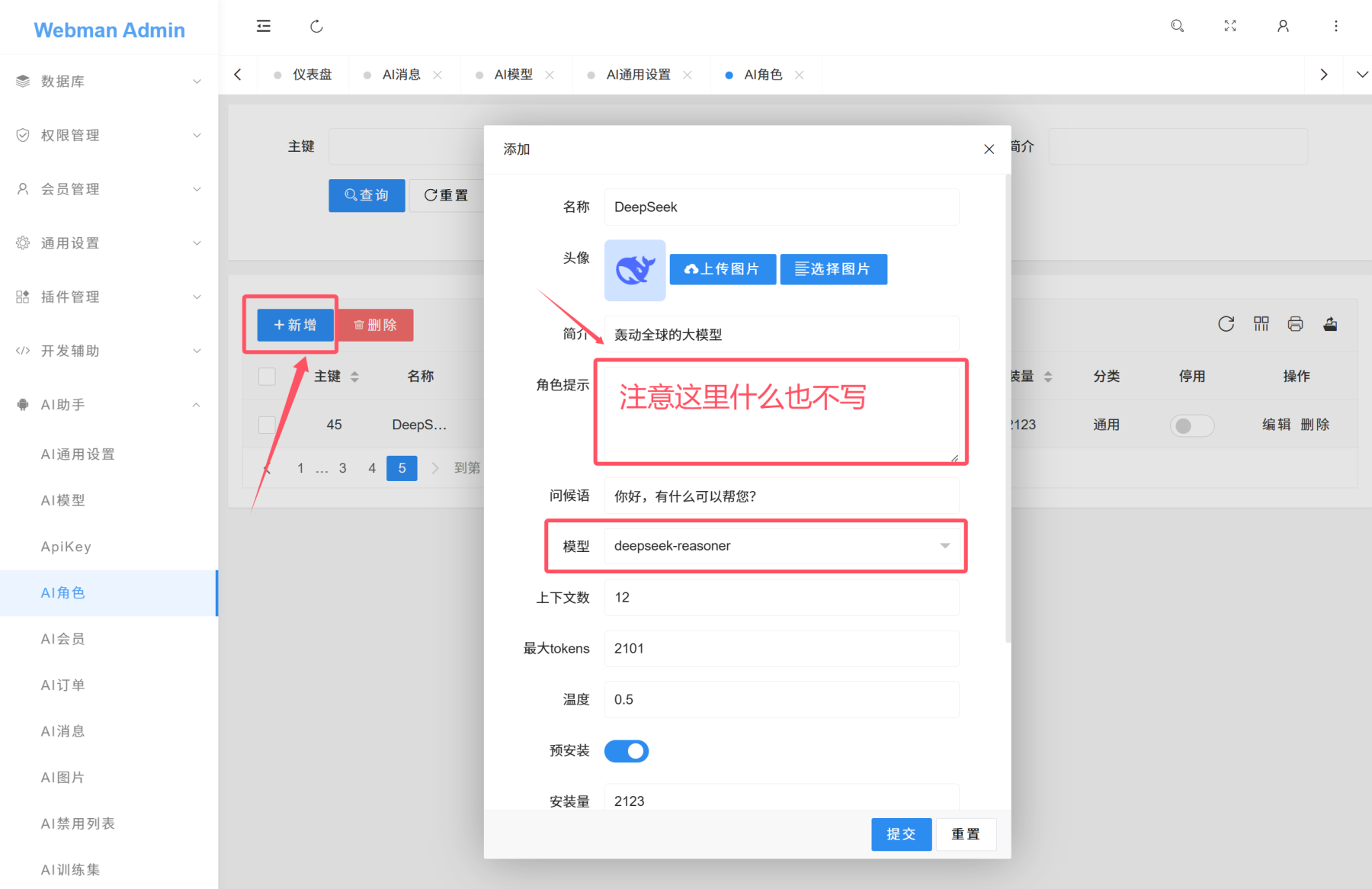Click the 问候语 input field
Viewport: 1372px width, 889px height.
pos(781,496)
